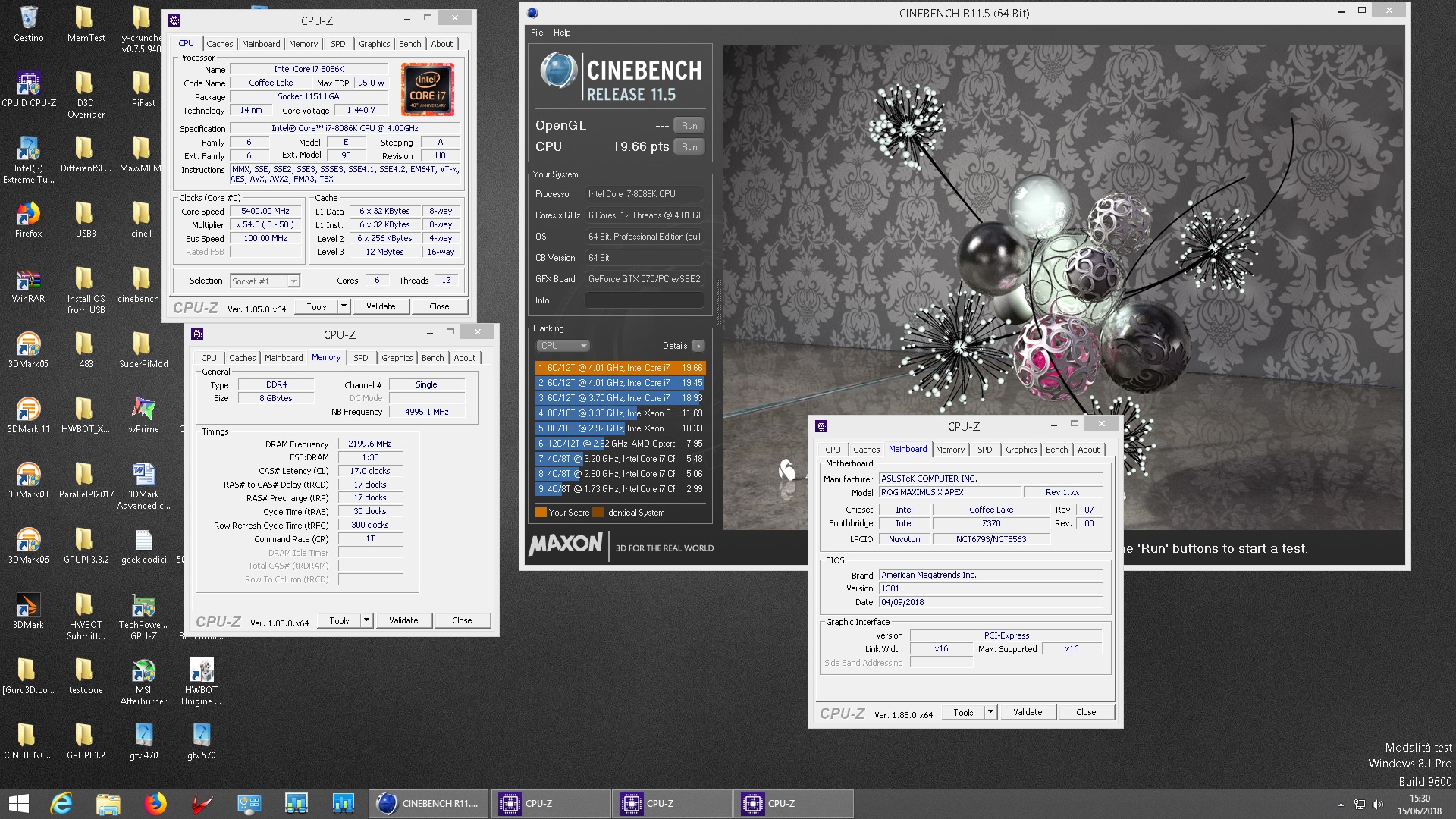Switch to Caches tab in CPU-Z CPU window
The width and height of the screenshot is (1456, 819).
click(x=220, y=44)
